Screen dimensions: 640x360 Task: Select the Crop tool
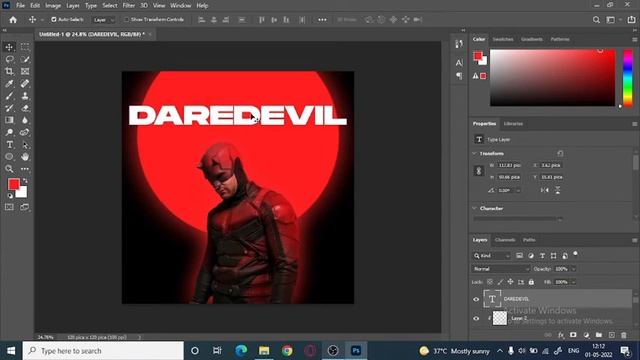[9, 71]
